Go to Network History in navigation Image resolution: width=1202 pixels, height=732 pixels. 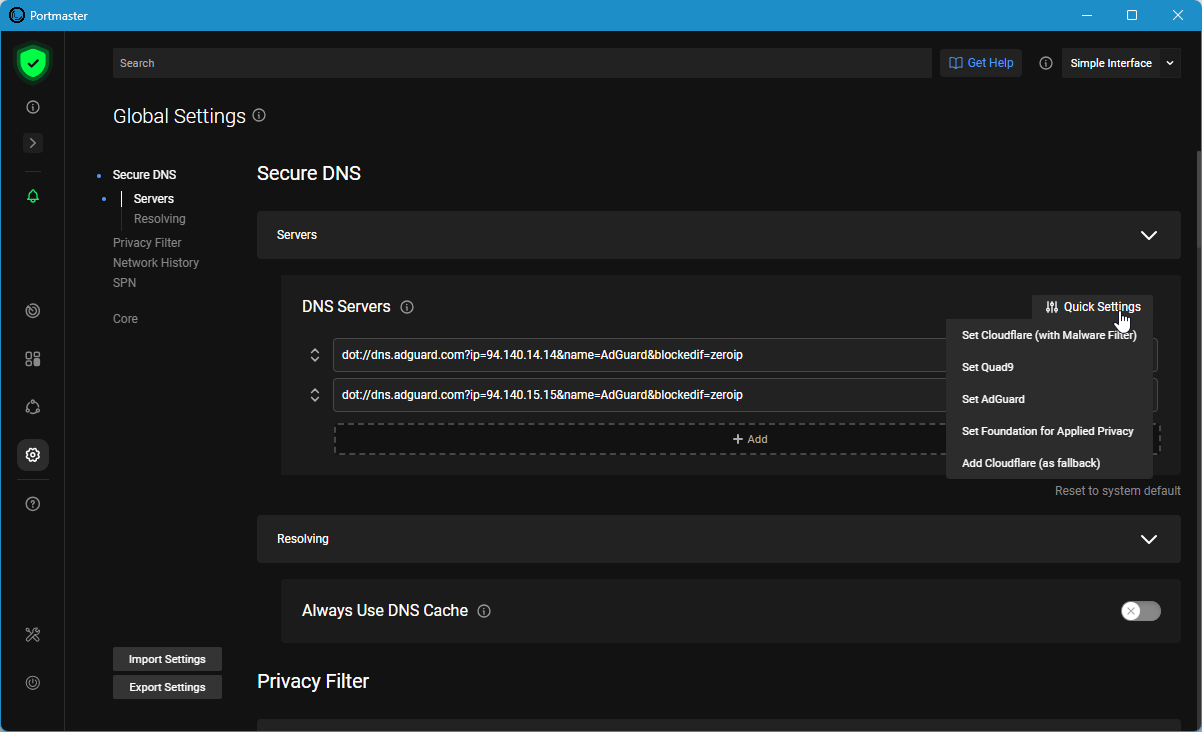pyautogui.click(x=156, y=263)
